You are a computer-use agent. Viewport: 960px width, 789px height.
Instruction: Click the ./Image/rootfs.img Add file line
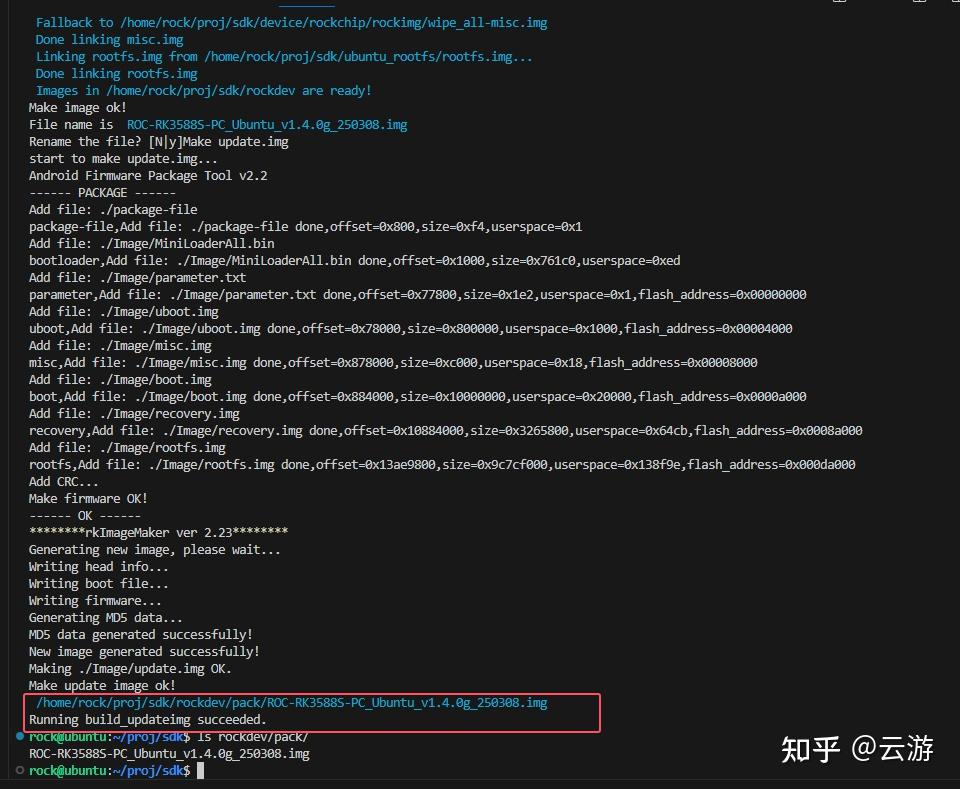coord(127,448)
